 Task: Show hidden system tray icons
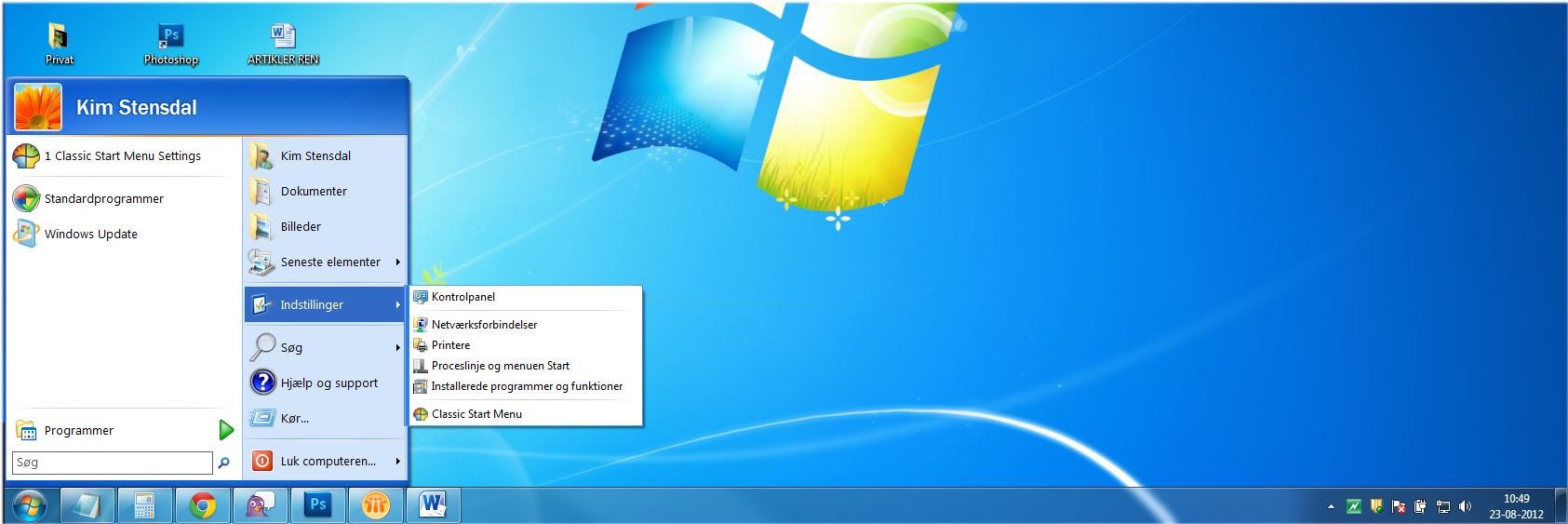pos(1331,506)
